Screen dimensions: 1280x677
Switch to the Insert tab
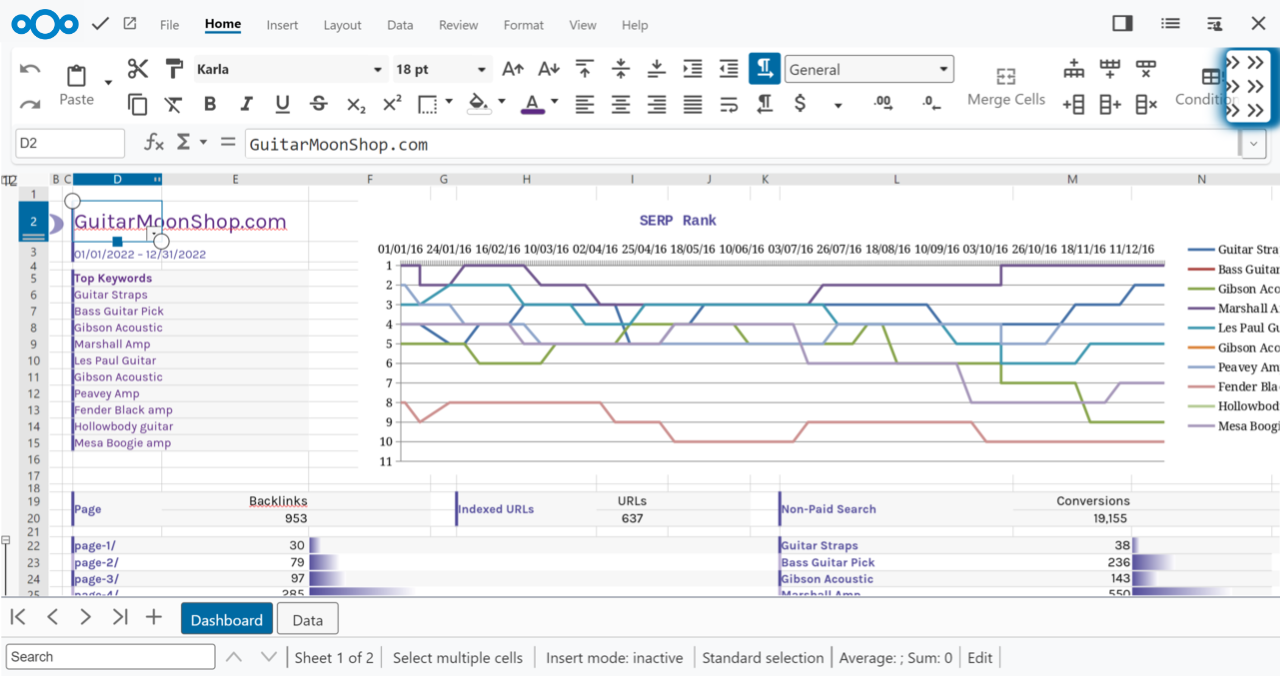click(x=282, y=25)
